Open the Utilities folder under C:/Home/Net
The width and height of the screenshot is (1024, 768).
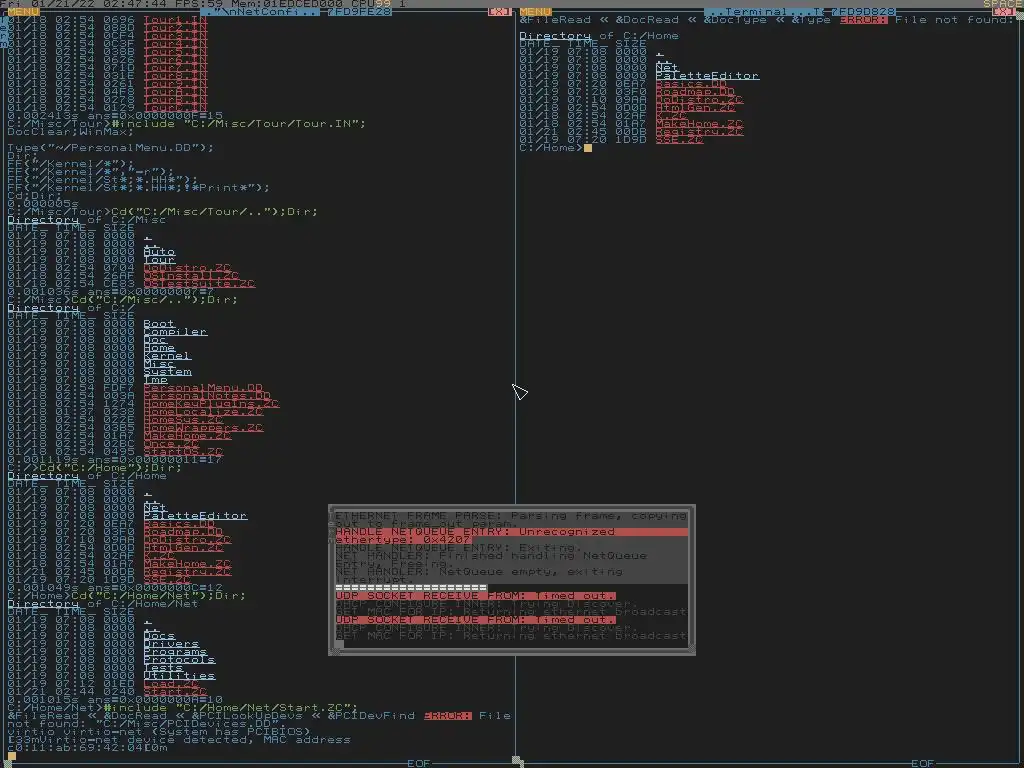[180, 675]
